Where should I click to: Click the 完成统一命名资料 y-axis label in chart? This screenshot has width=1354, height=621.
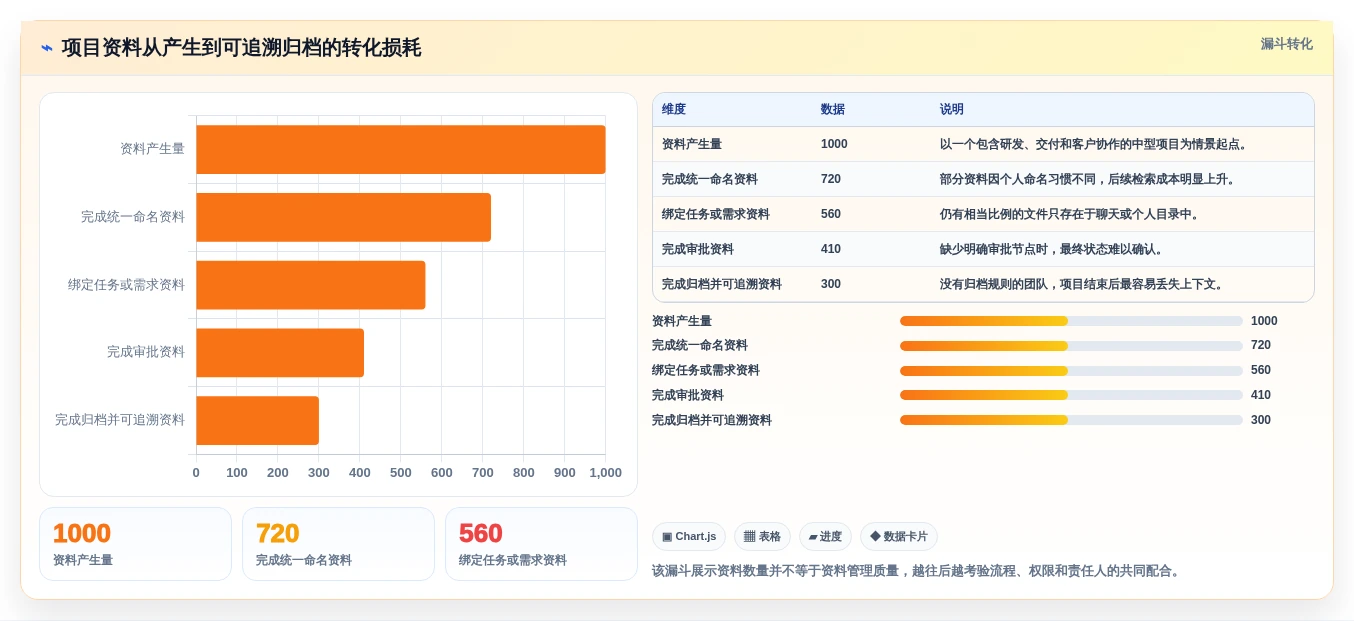click(133, 217)
